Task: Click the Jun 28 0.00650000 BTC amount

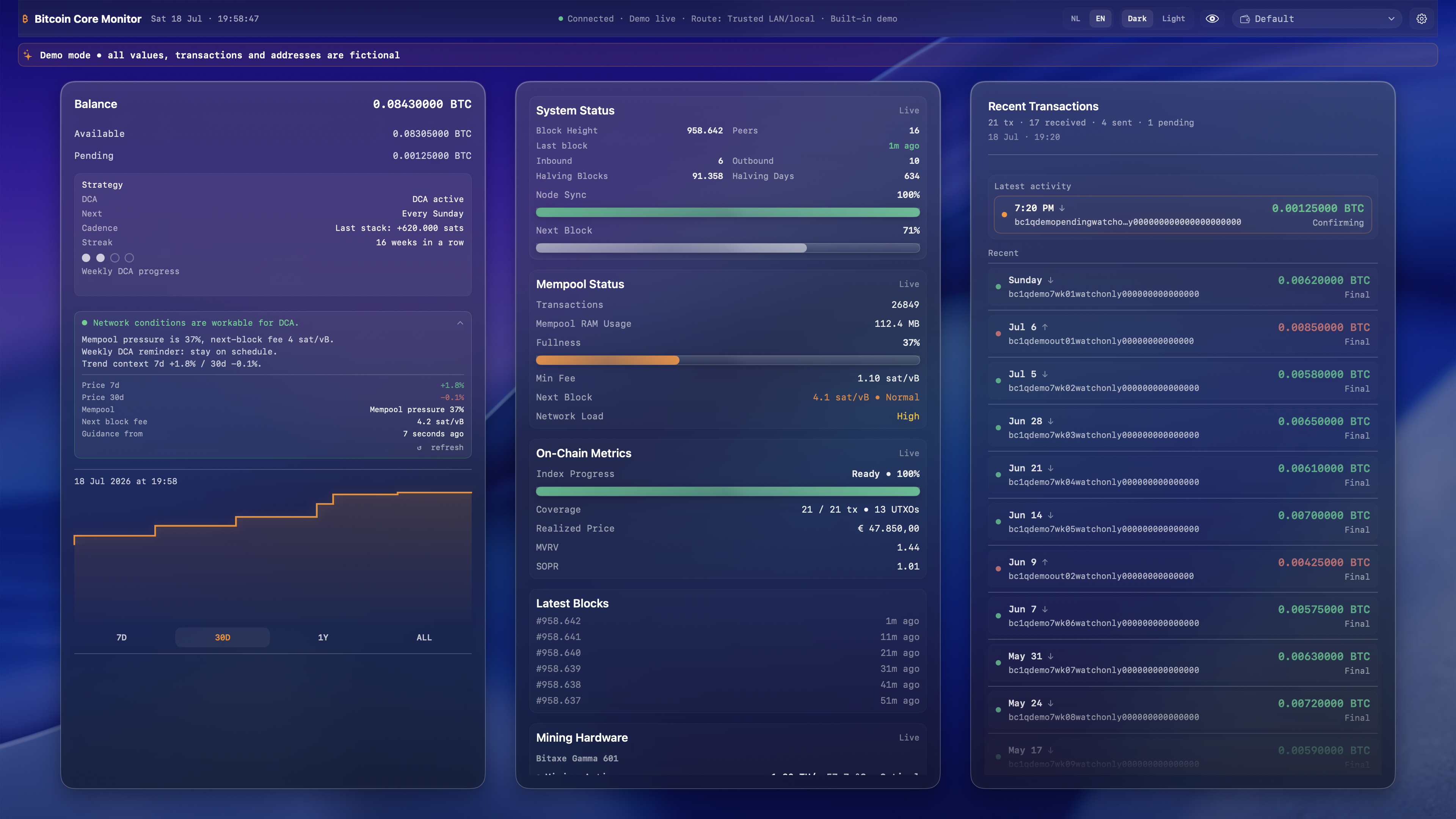Action: [1324, 422]
